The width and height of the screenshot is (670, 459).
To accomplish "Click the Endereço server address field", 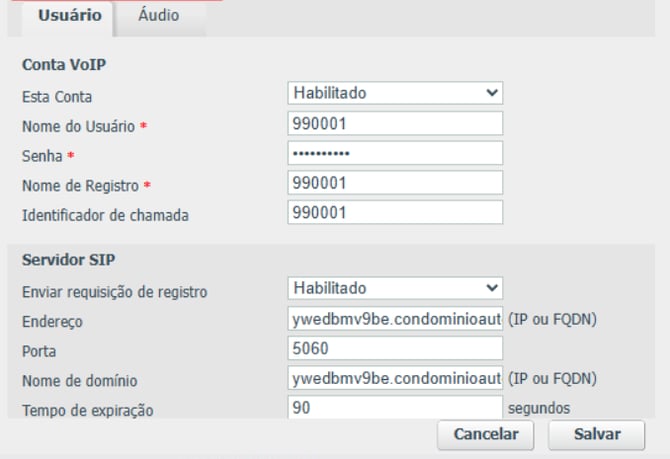I will pyautogui.click(x=395, y=320).
